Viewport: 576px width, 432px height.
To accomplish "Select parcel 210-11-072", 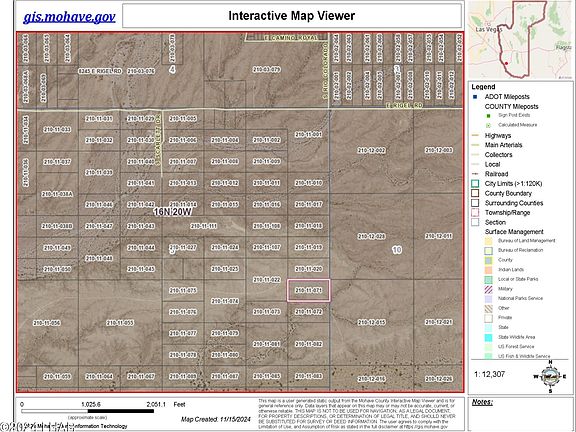I will tap(309, 312).
